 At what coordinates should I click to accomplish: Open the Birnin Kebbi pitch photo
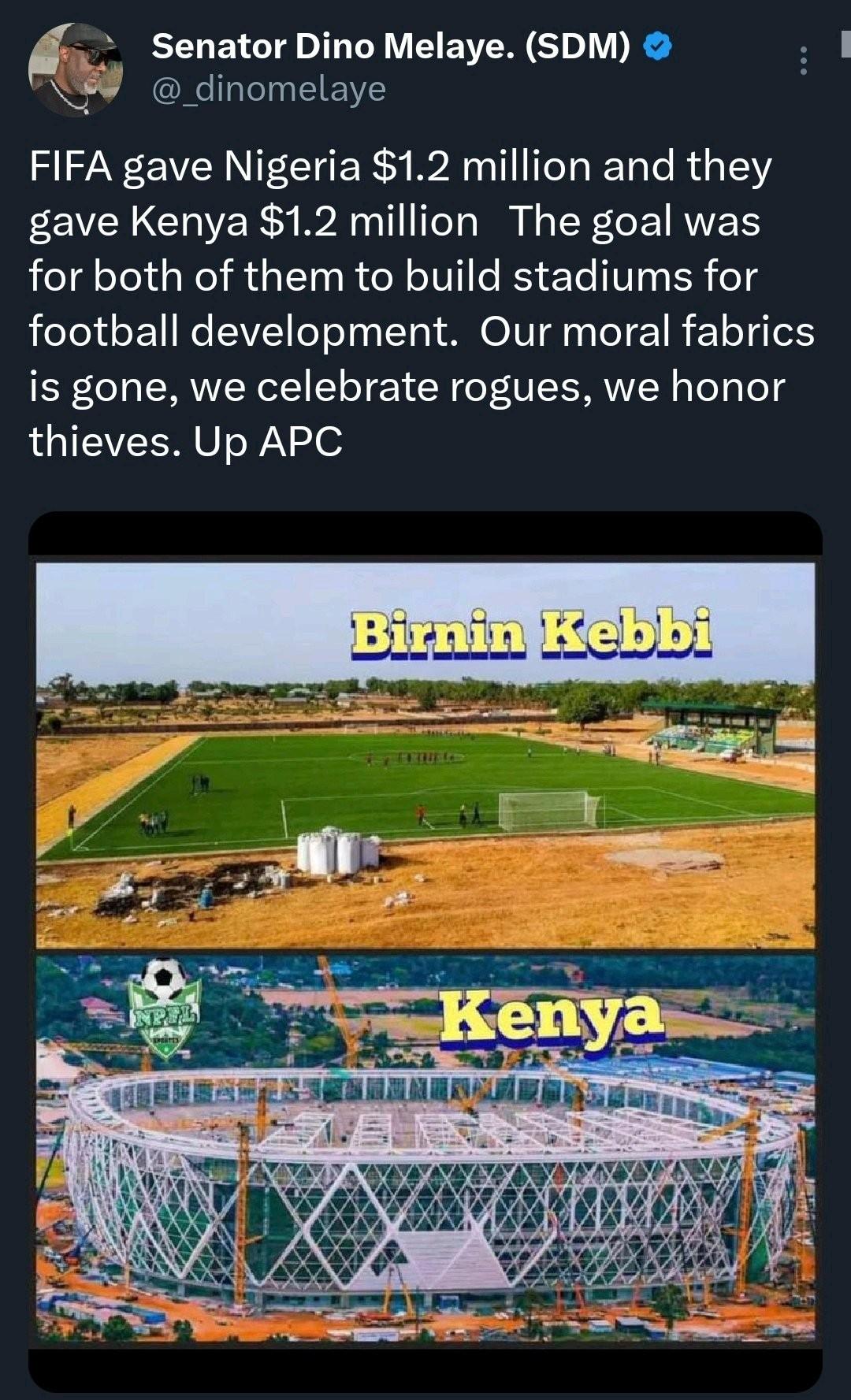425,756
